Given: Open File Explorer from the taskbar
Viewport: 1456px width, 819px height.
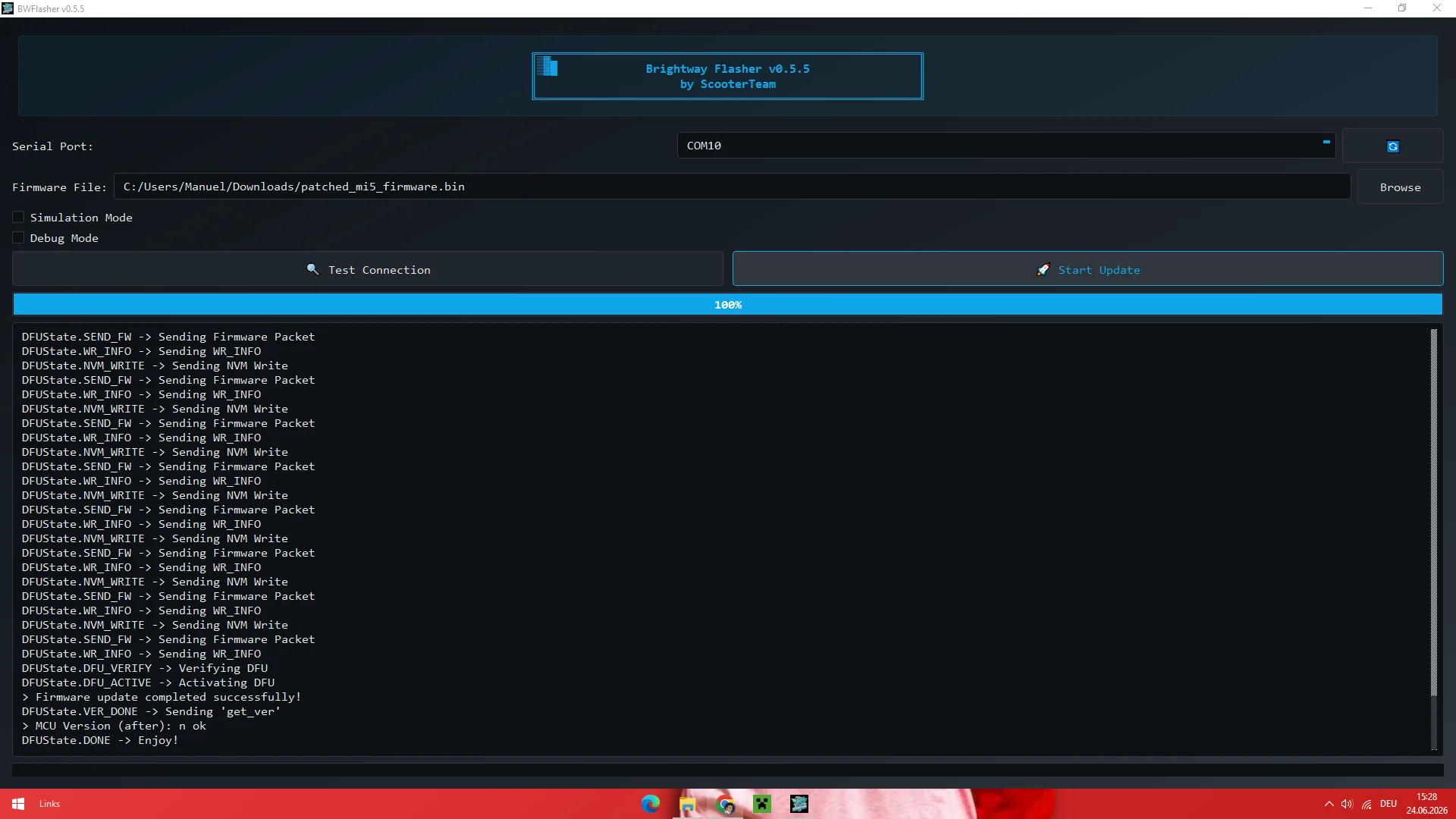Looking at the screenshot, I should (688, 804).
